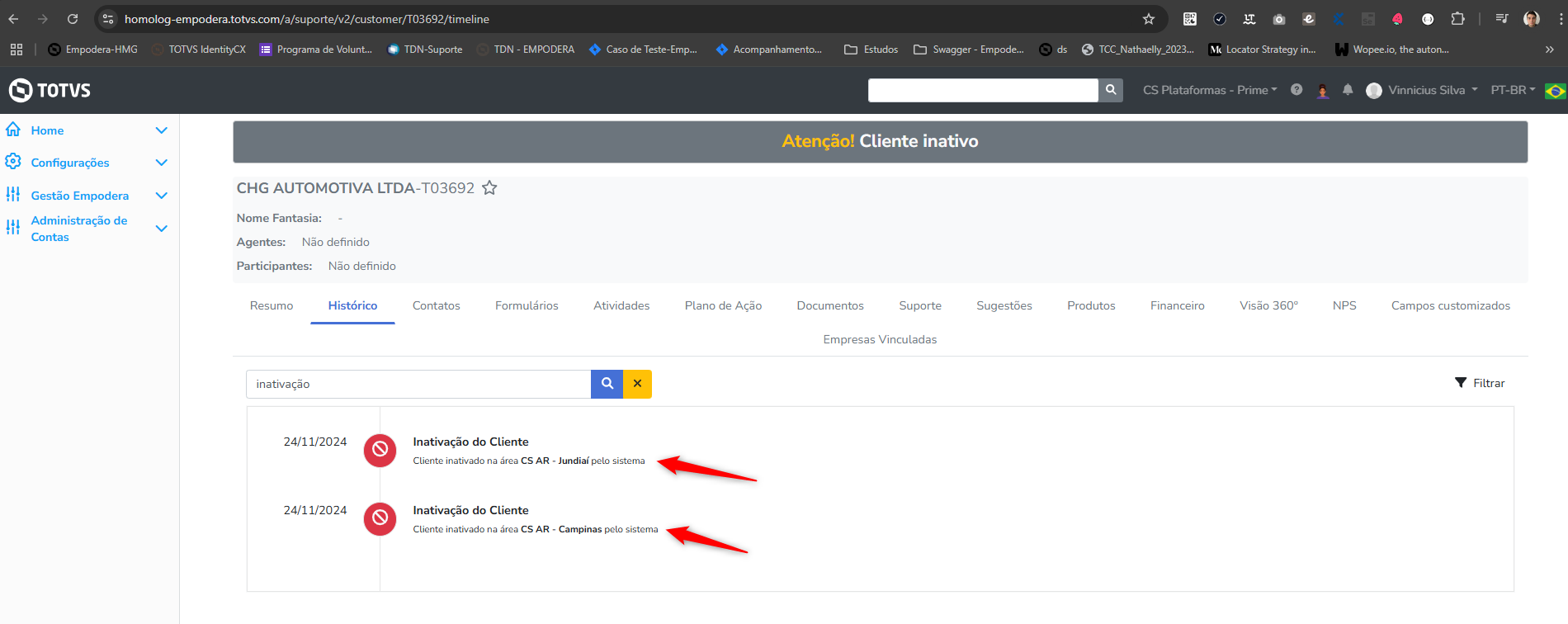Open the notifications bell
1568x624 pixels.
click(1348, 90)
